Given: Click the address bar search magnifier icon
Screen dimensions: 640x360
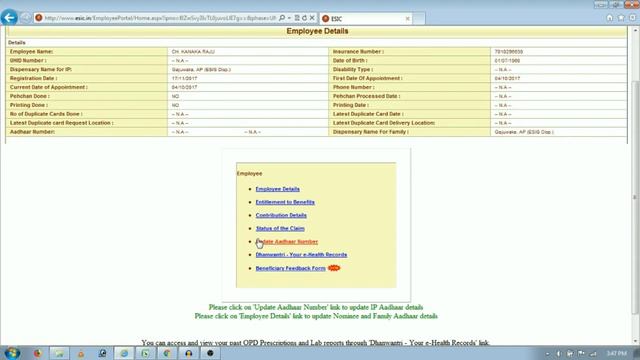Looking at the screenshot, I should click(x=282, y=18).
